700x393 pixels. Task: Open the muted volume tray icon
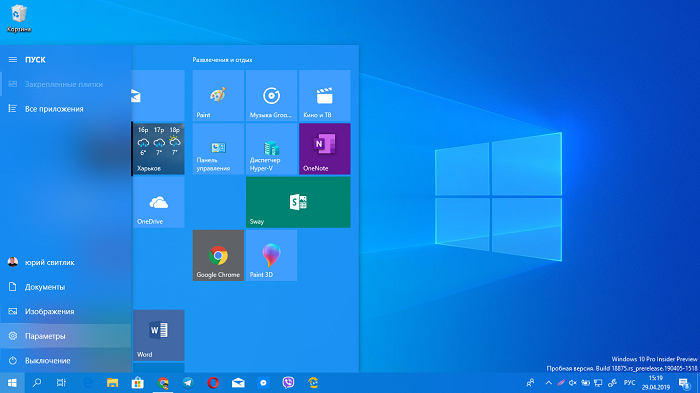point(573,383)
